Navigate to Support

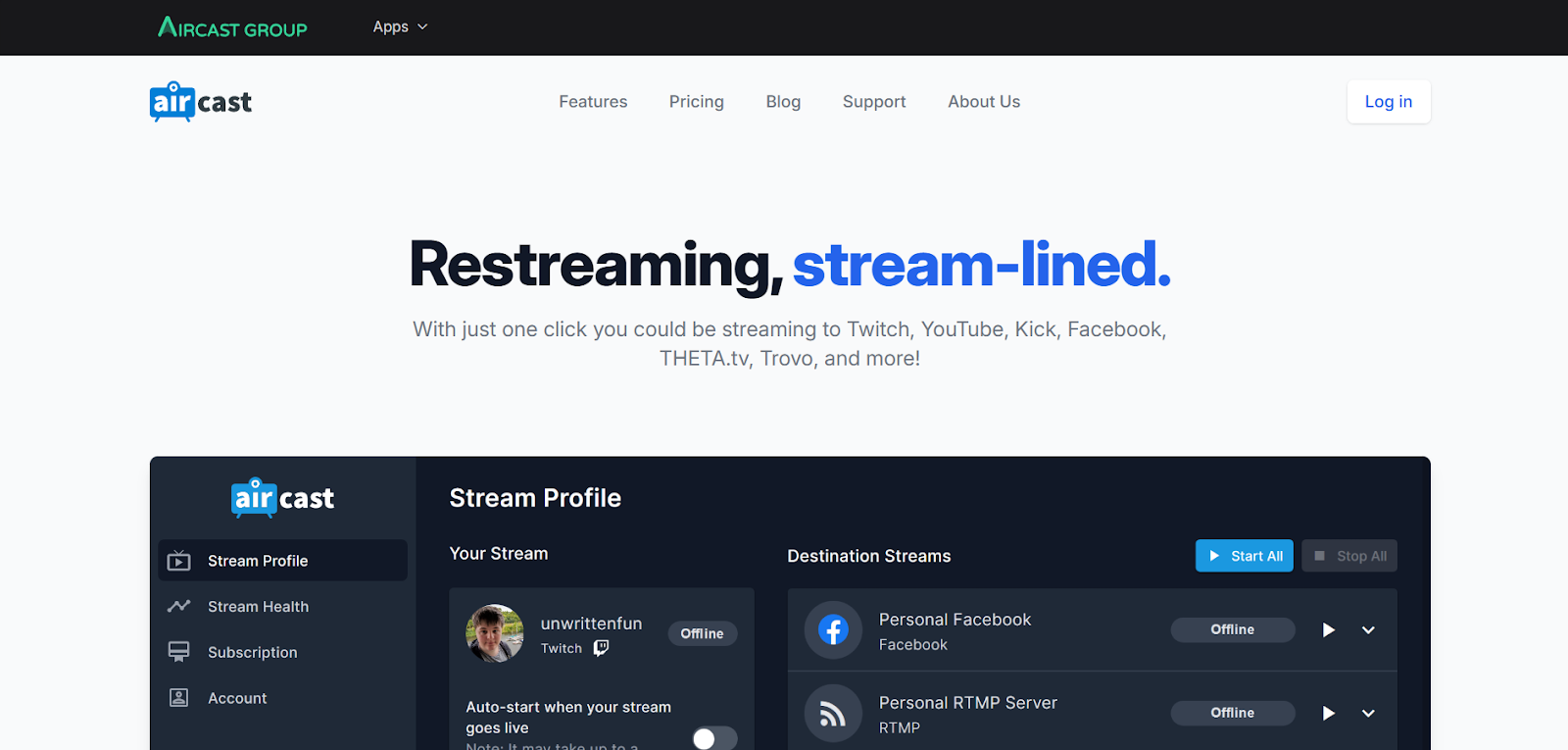[x=874, y=102]
